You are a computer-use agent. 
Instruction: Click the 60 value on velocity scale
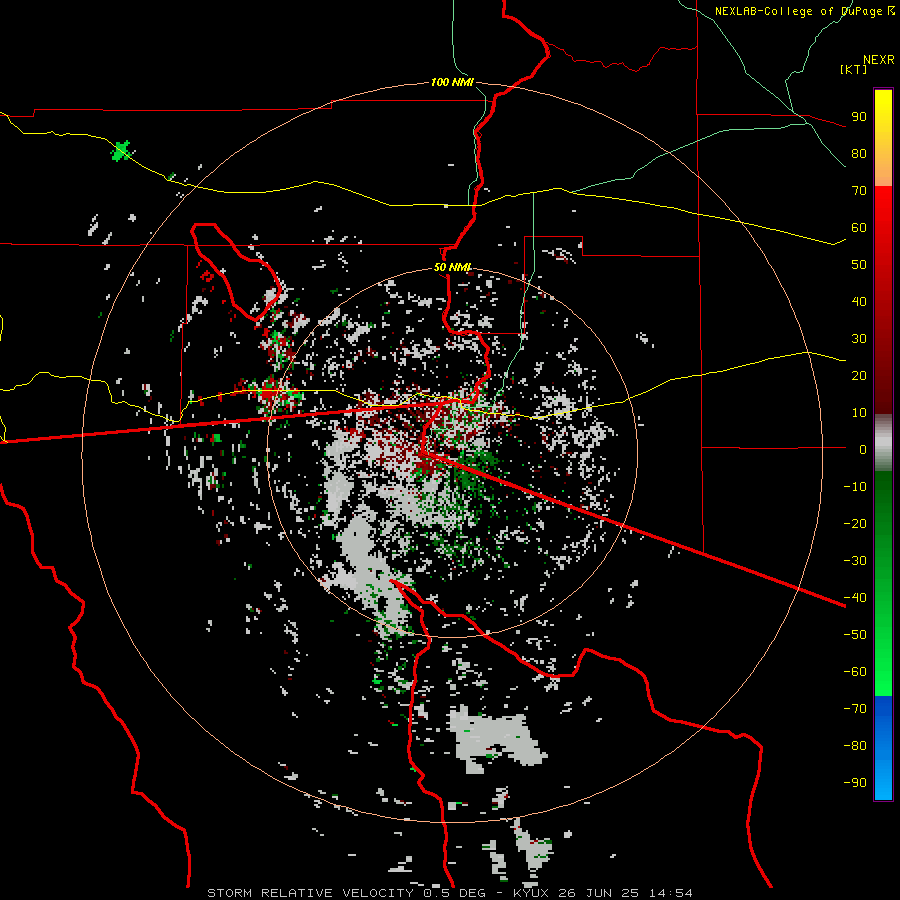click(x=859, y=227)
